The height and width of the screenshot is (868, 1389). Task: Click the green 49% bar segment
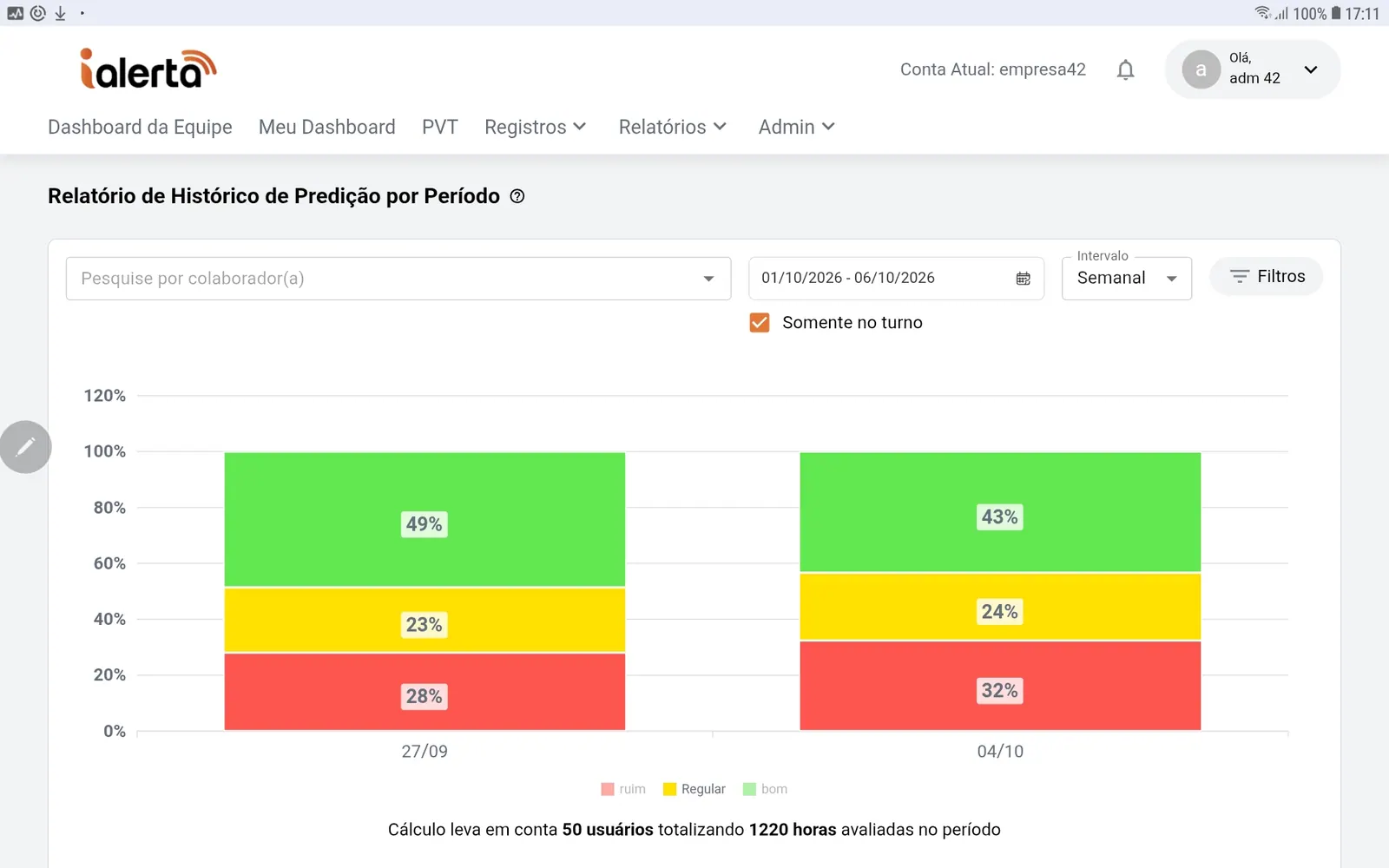[x=425, y=519]
